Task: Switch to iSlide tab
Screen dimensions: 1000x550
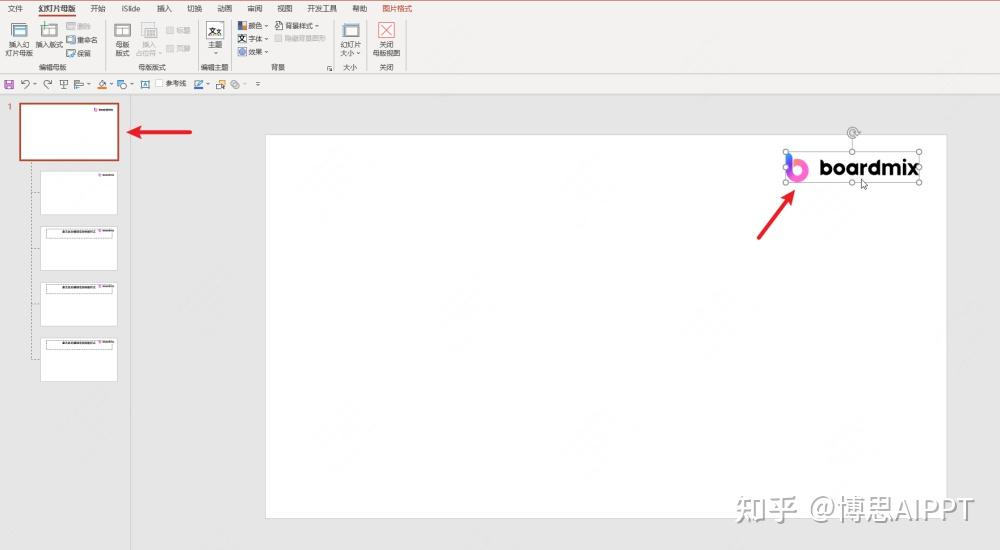Action: pyautogui.click(x=131, y=8)
